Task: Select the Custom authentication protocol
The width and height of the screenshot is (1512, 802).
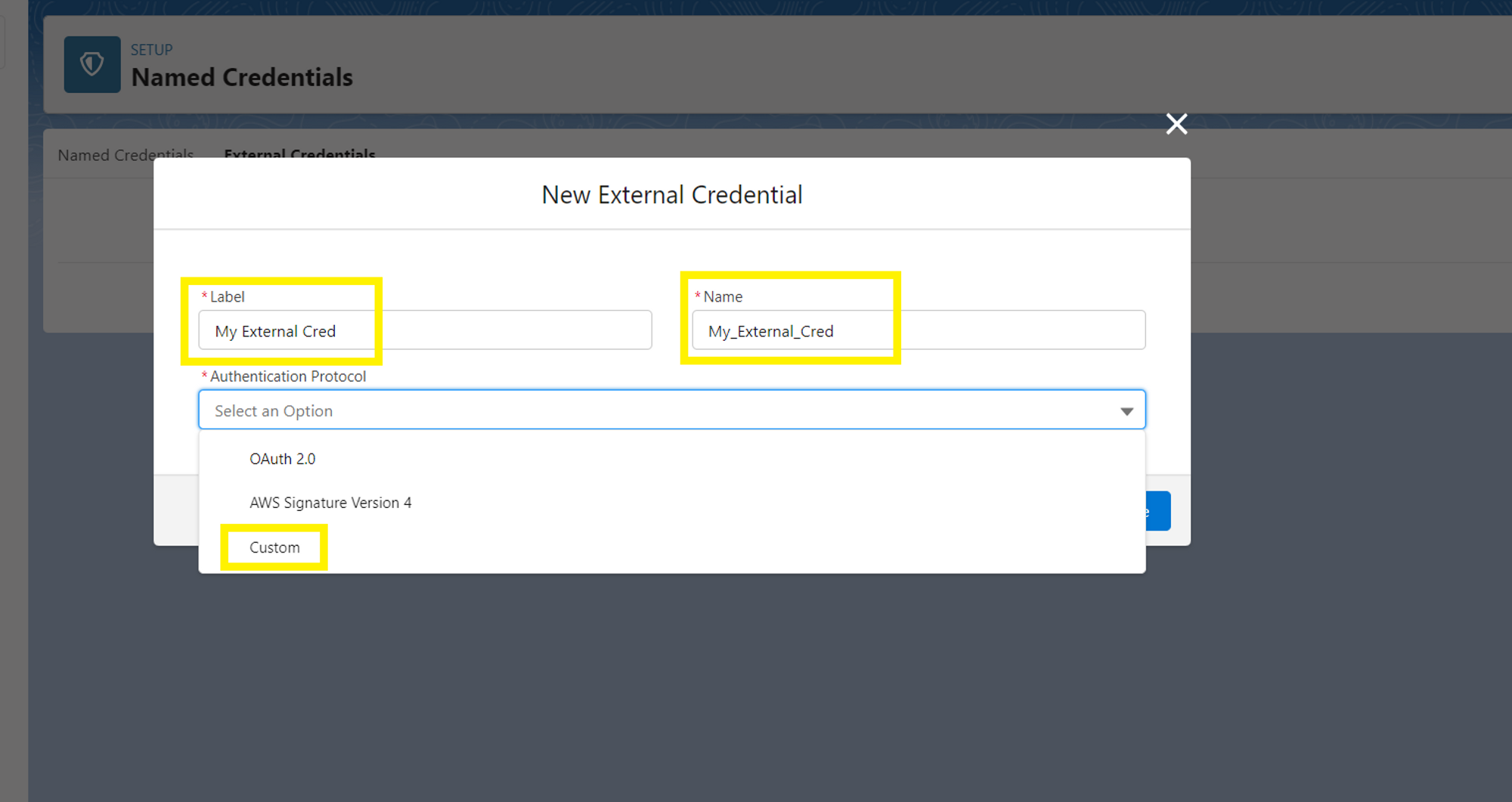Action: point(274,547)
